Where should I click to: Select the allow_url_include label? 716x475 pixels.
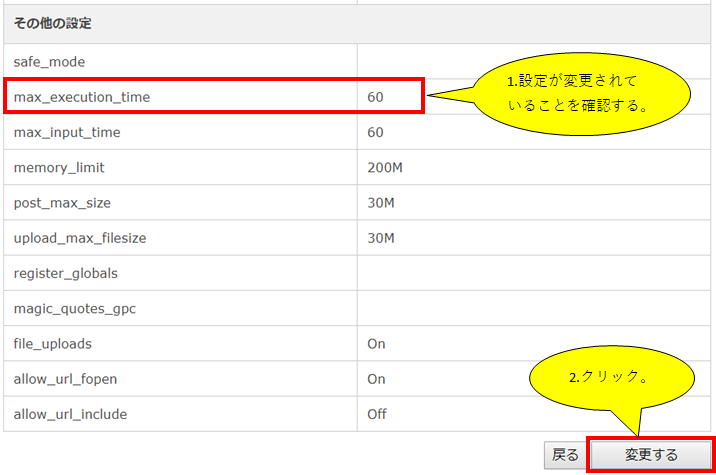coord(70,414)
